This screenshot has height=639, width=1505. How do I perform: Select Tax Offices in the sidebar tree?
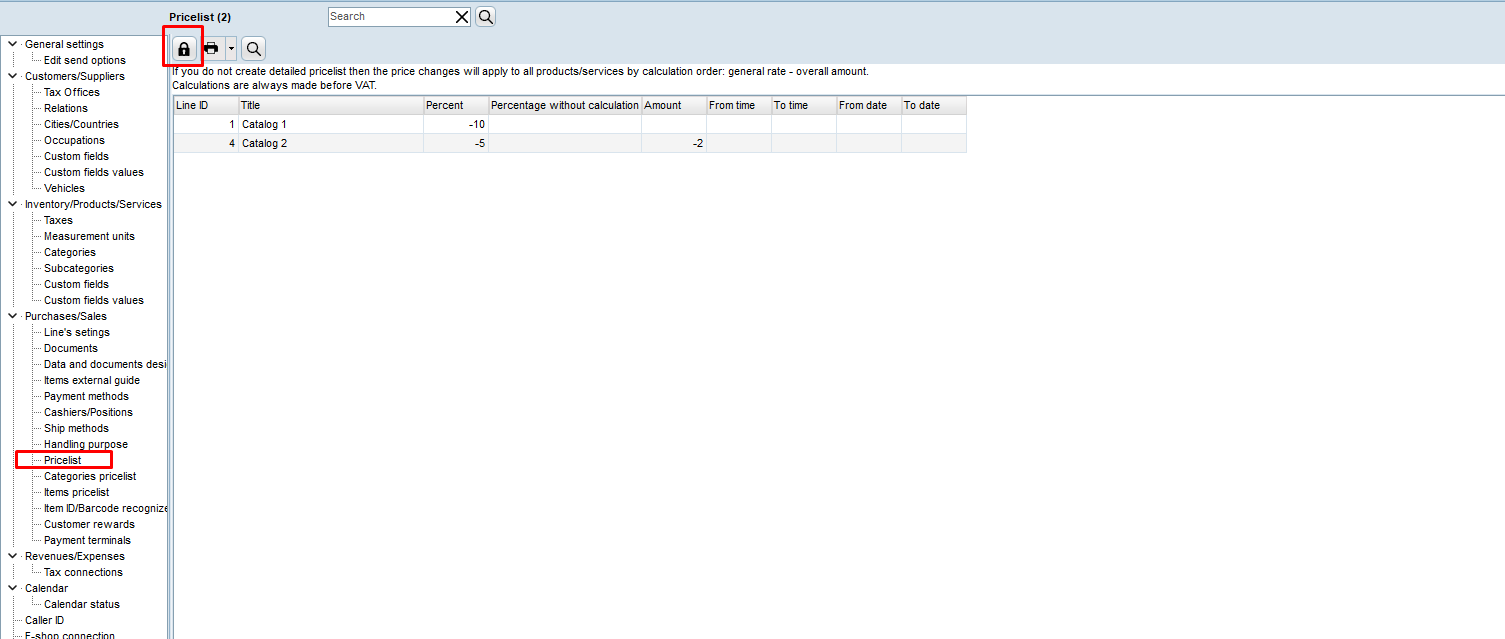click(x=71, y=92)
